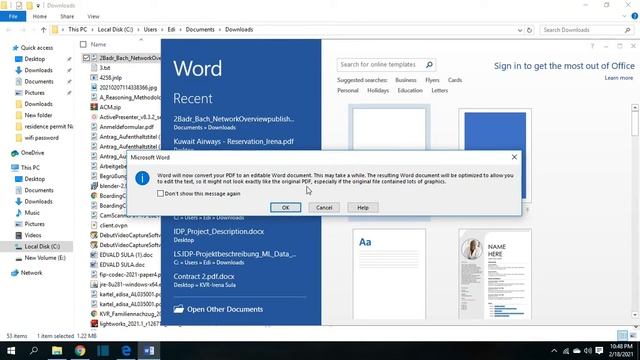Open recent file Contract 2.pdf.docx

(204, 280)
